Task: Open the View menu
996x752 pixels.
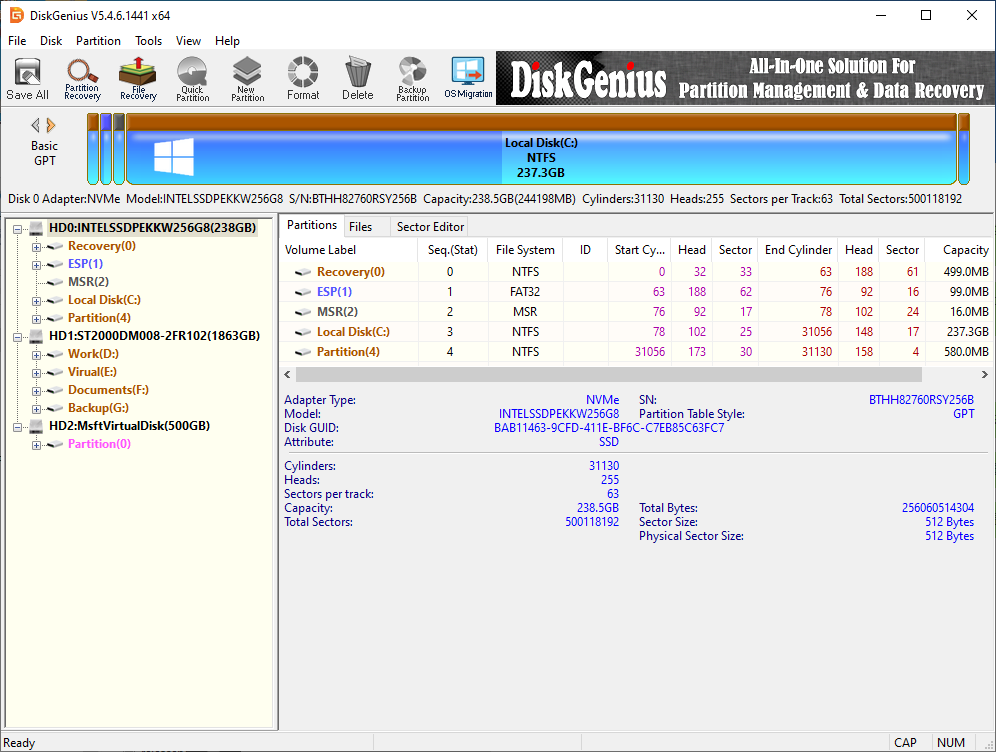Action: pos(188,41)
